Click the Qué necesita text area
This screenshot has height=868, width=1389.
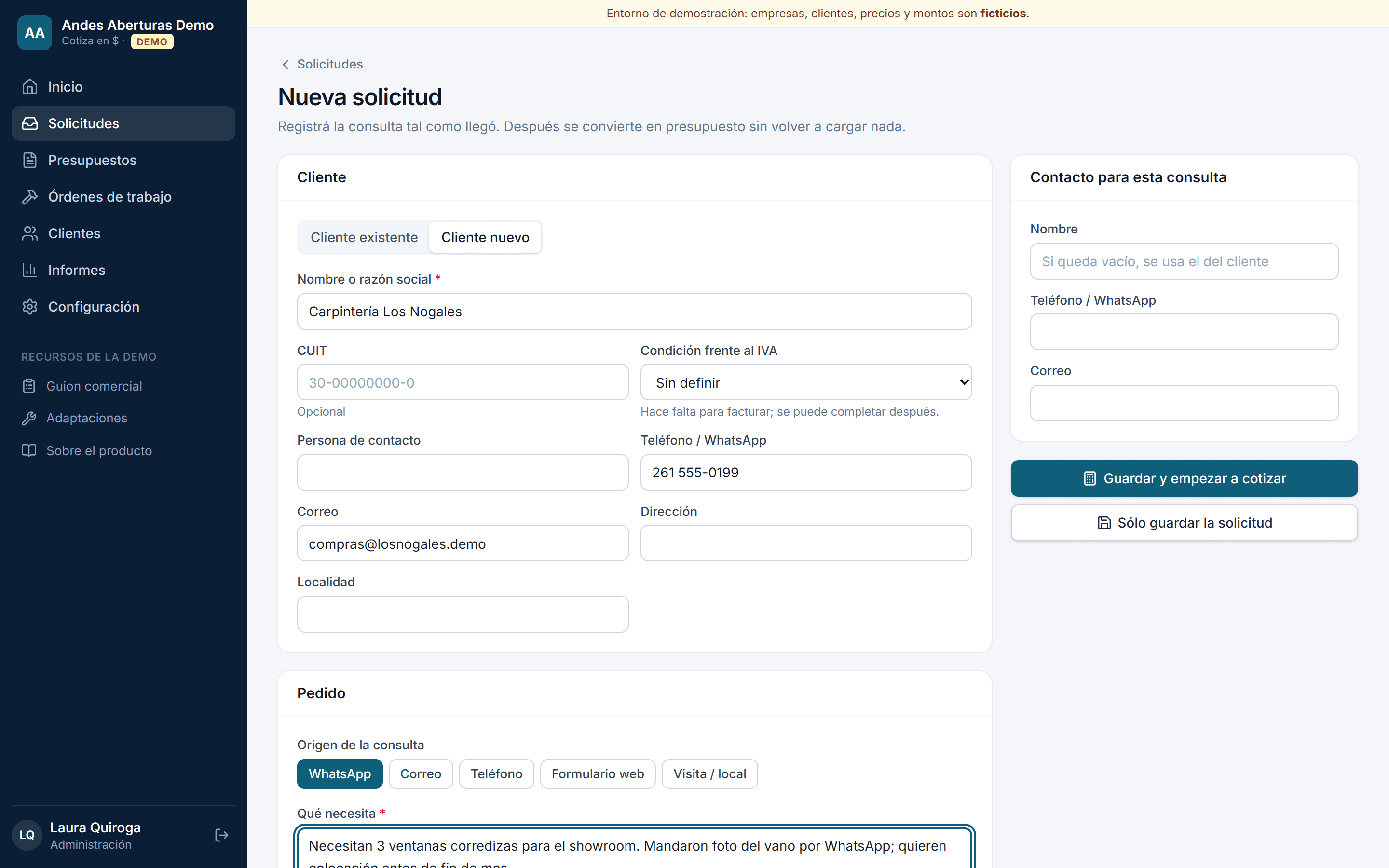click(x=634, y=848)
